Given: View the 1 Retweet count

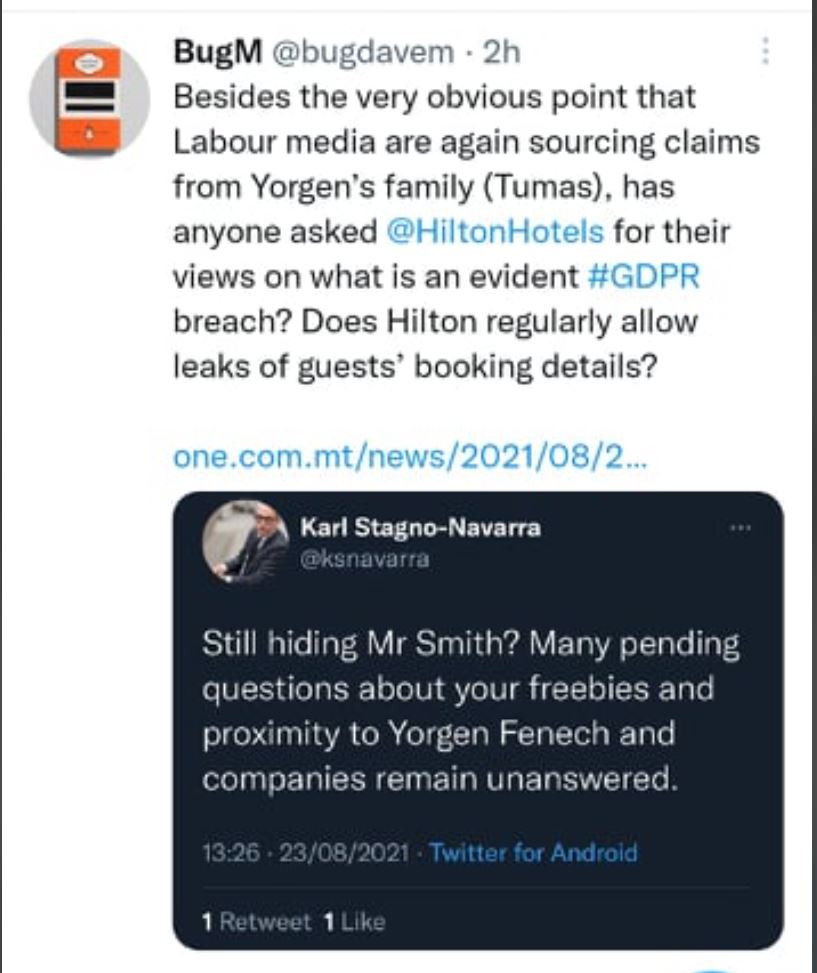Looking at the screenshot, I should 255,921.
